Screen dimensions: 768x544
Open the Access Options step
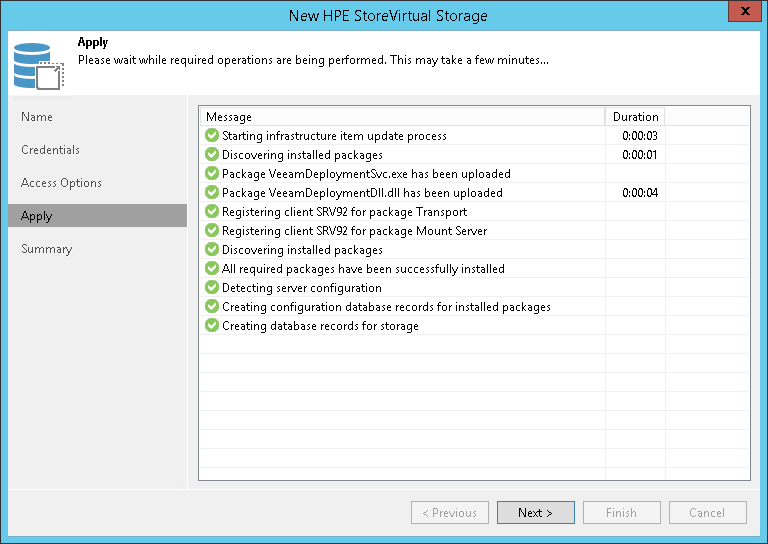[61, 183]
